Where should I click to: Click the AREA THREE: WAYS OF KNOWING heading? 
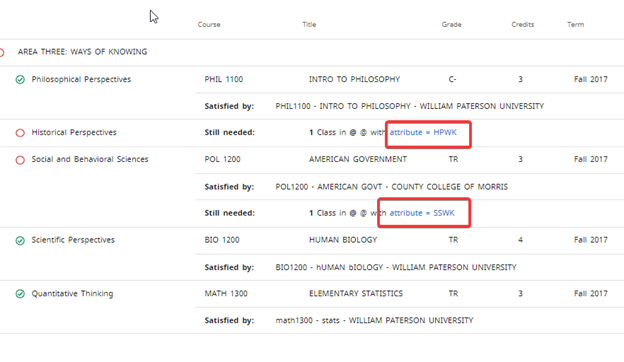82,52
